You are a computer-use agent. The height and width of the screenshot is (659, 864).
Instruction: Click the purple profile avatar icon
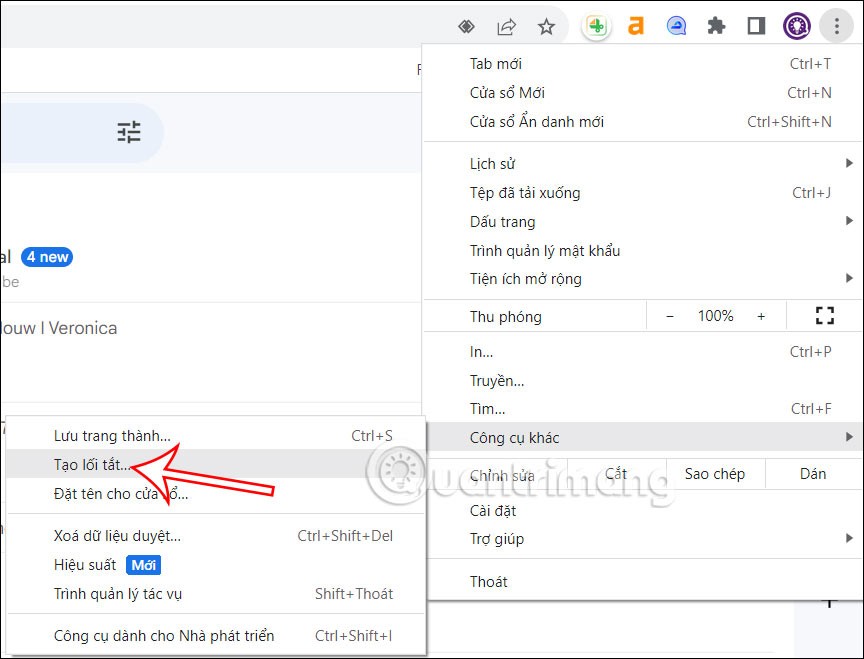(796, 26)
